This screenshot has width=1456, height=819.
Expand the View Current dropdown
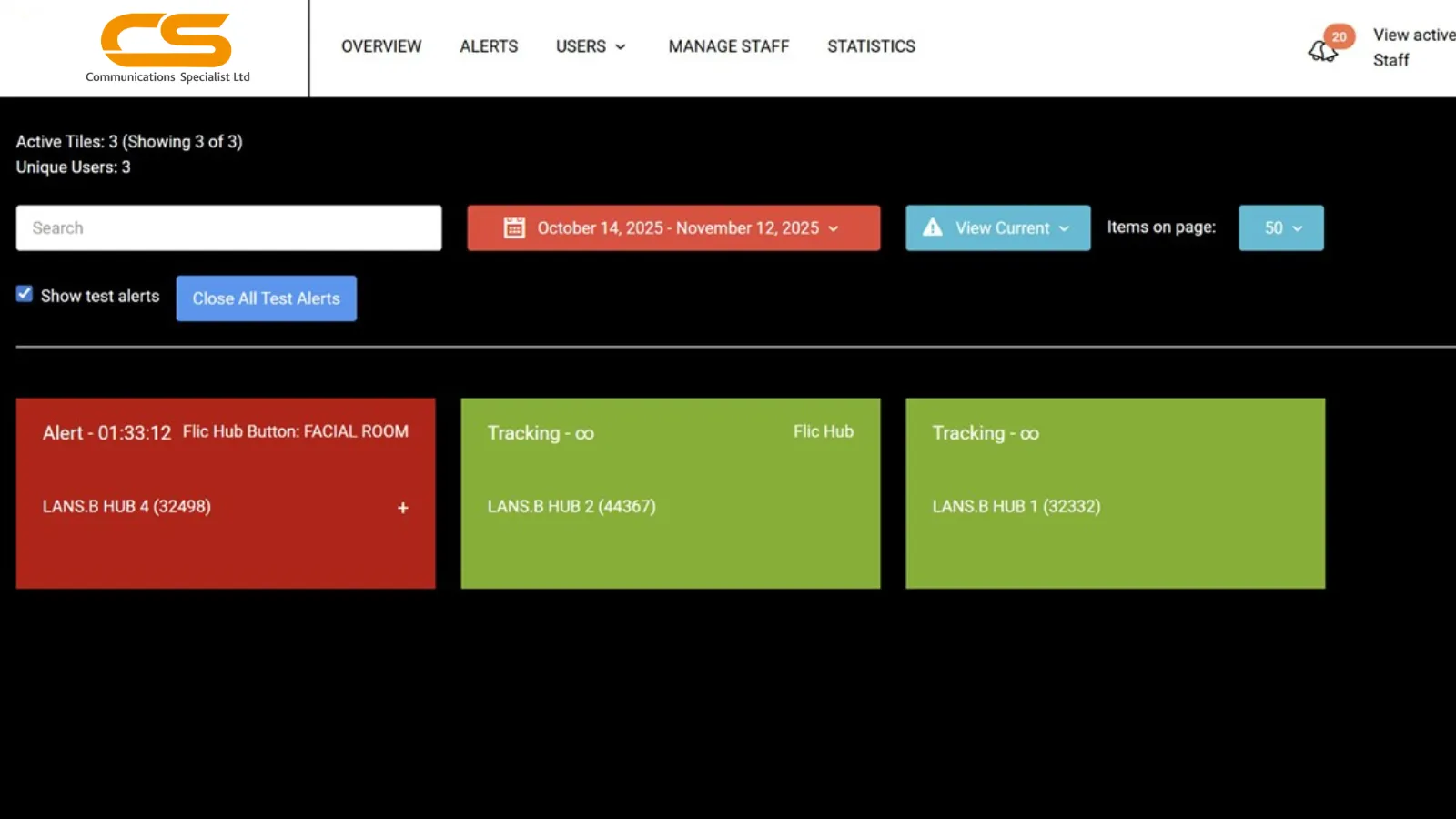coord(998,228)
